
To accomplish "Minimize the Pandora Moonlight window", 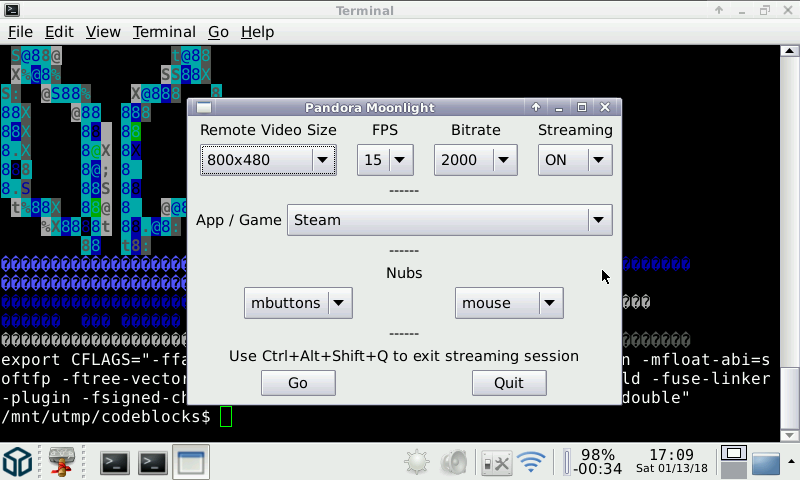I will pyautogui.click(x=559, y=107).
